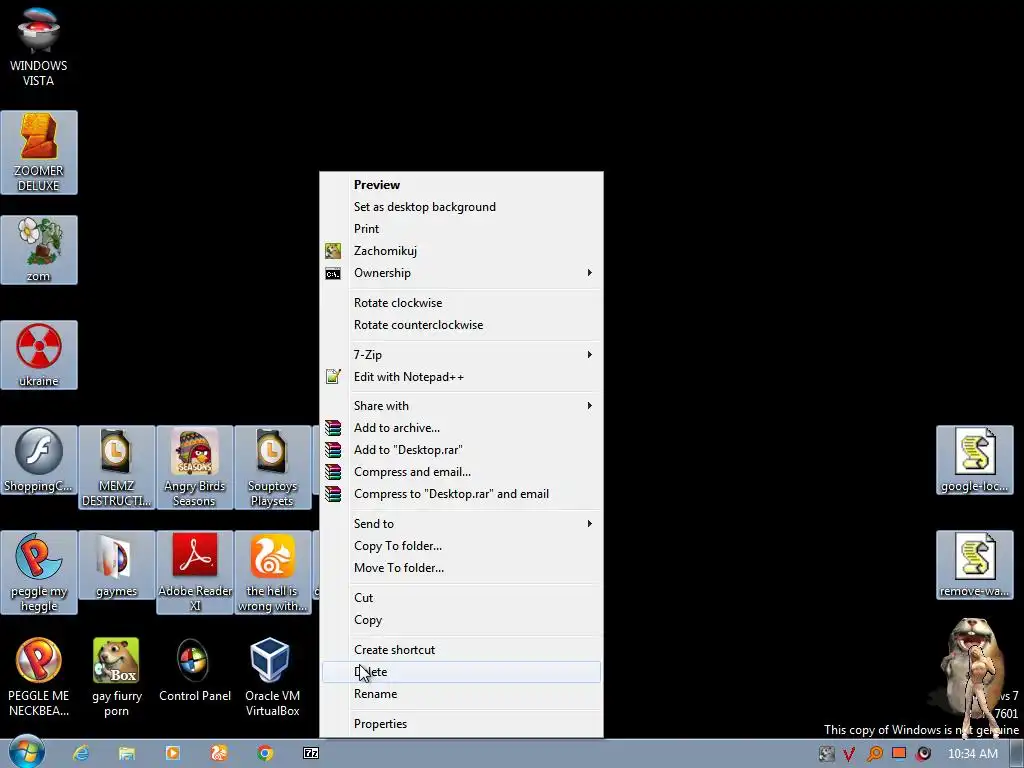
Task: Expand the Send to submenu arrow
Action: tap(589, 524)
